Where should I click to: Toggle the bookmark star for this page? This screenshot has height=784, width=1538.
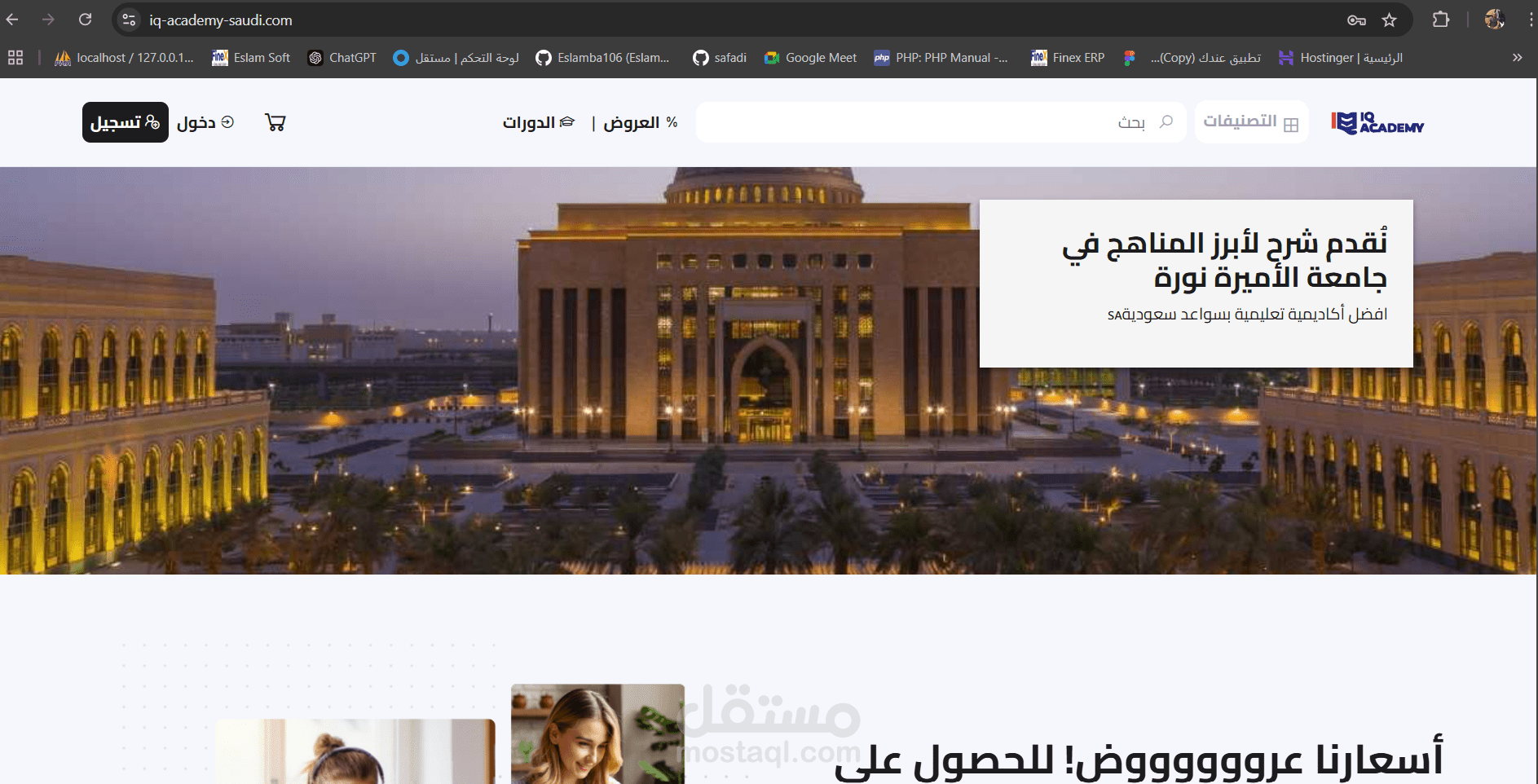[1388, 20]
